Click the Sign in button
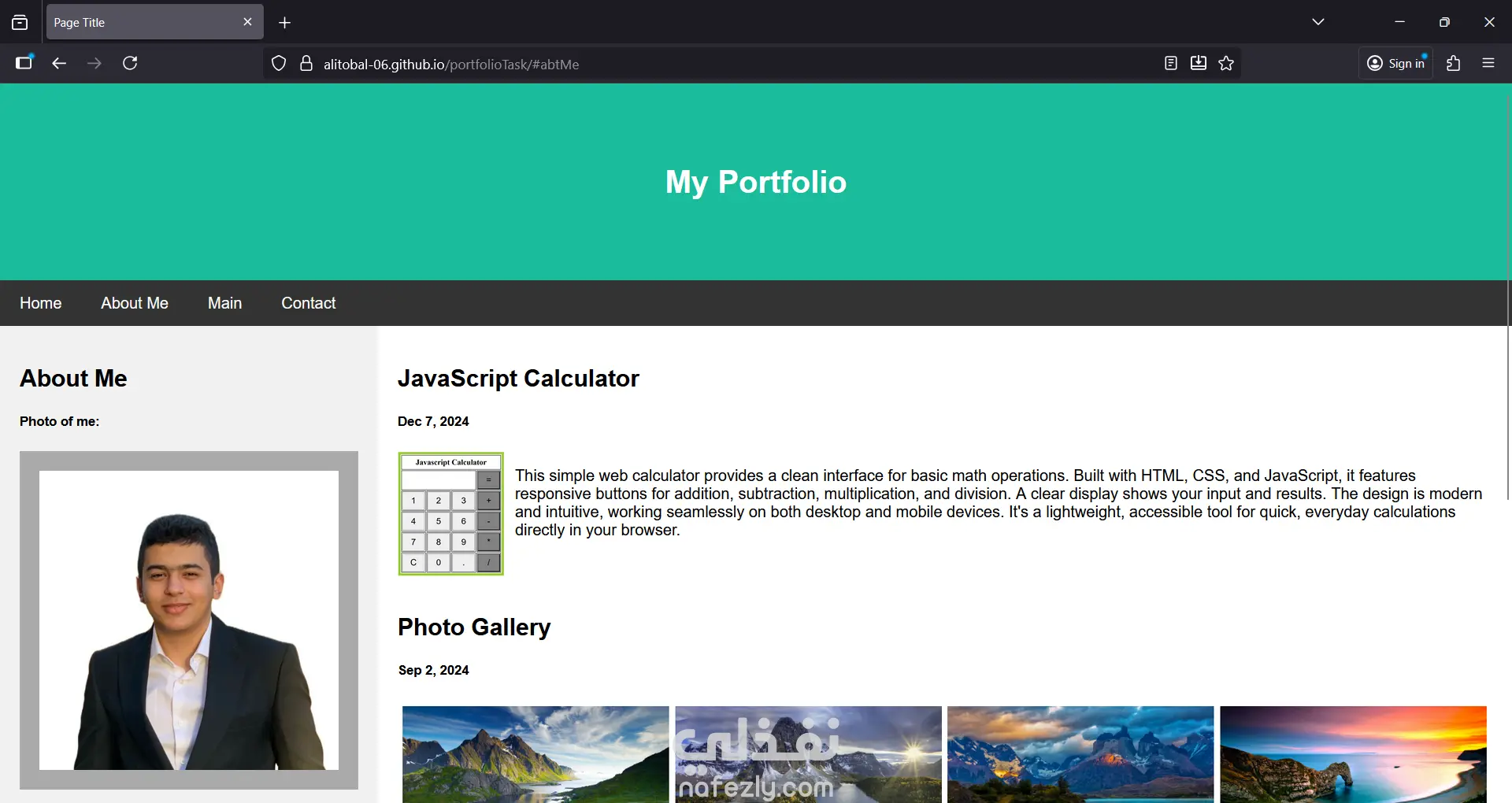 tap(1396, 63)
